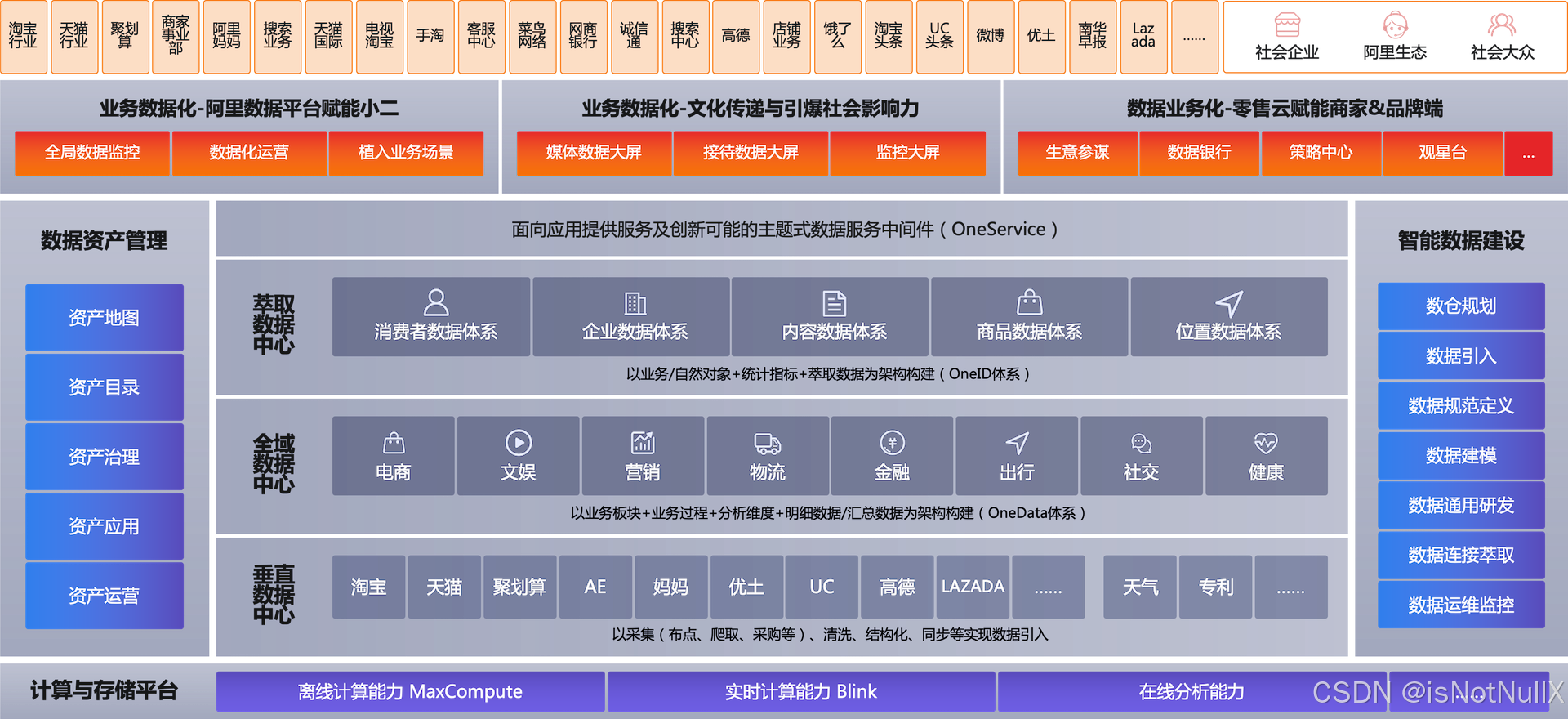Screen dimensions: 1568x719
Task: Select the 全局数据监控 orange button
Action: pyautogui.click(x=92, y=153)
